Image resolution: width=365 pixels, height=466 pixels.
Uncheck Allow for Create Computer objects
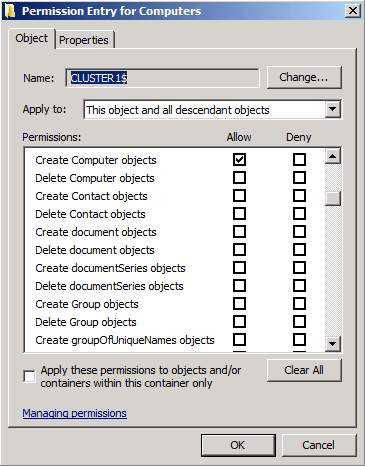pyautogui.click(x=239, y=160)
